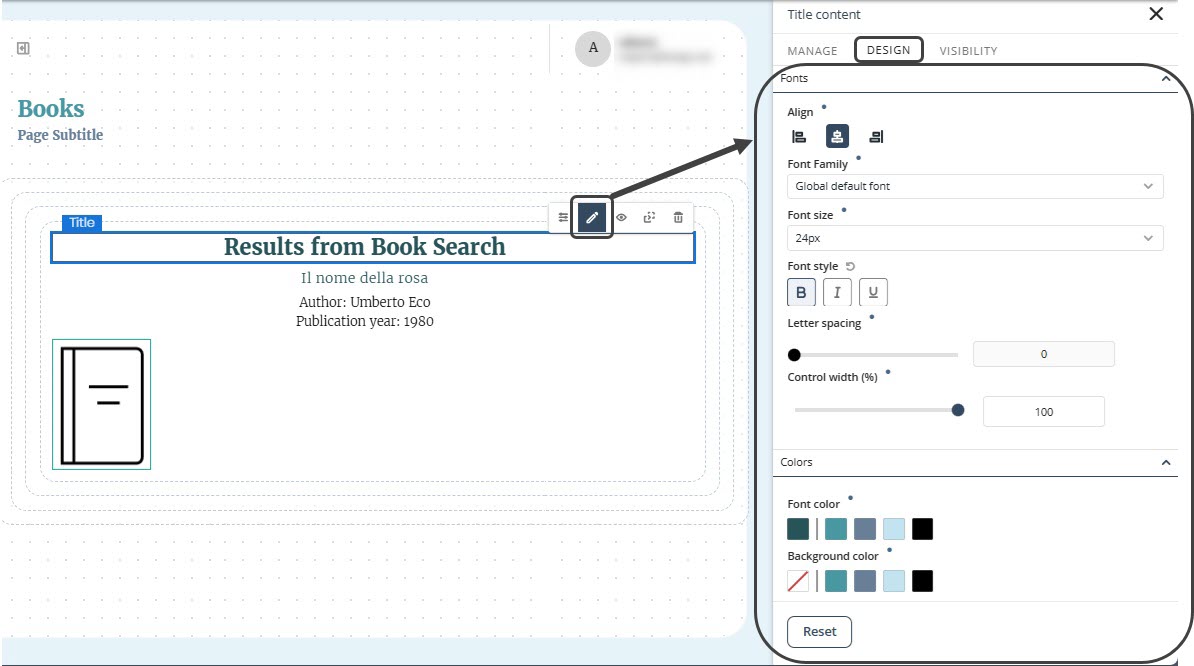
Task: Align title text to the left
Action: (799, 137)
